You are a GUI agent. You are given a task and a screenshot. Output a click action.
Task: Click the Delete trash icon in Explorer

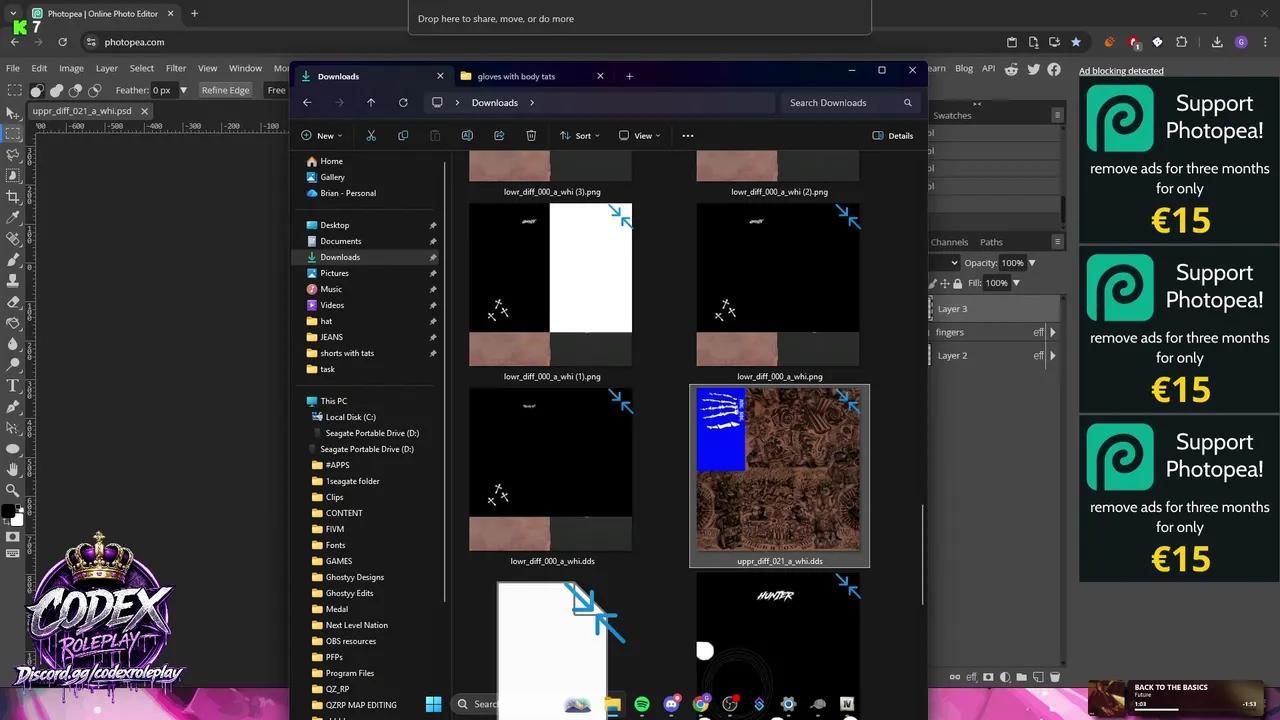point(531,136)
